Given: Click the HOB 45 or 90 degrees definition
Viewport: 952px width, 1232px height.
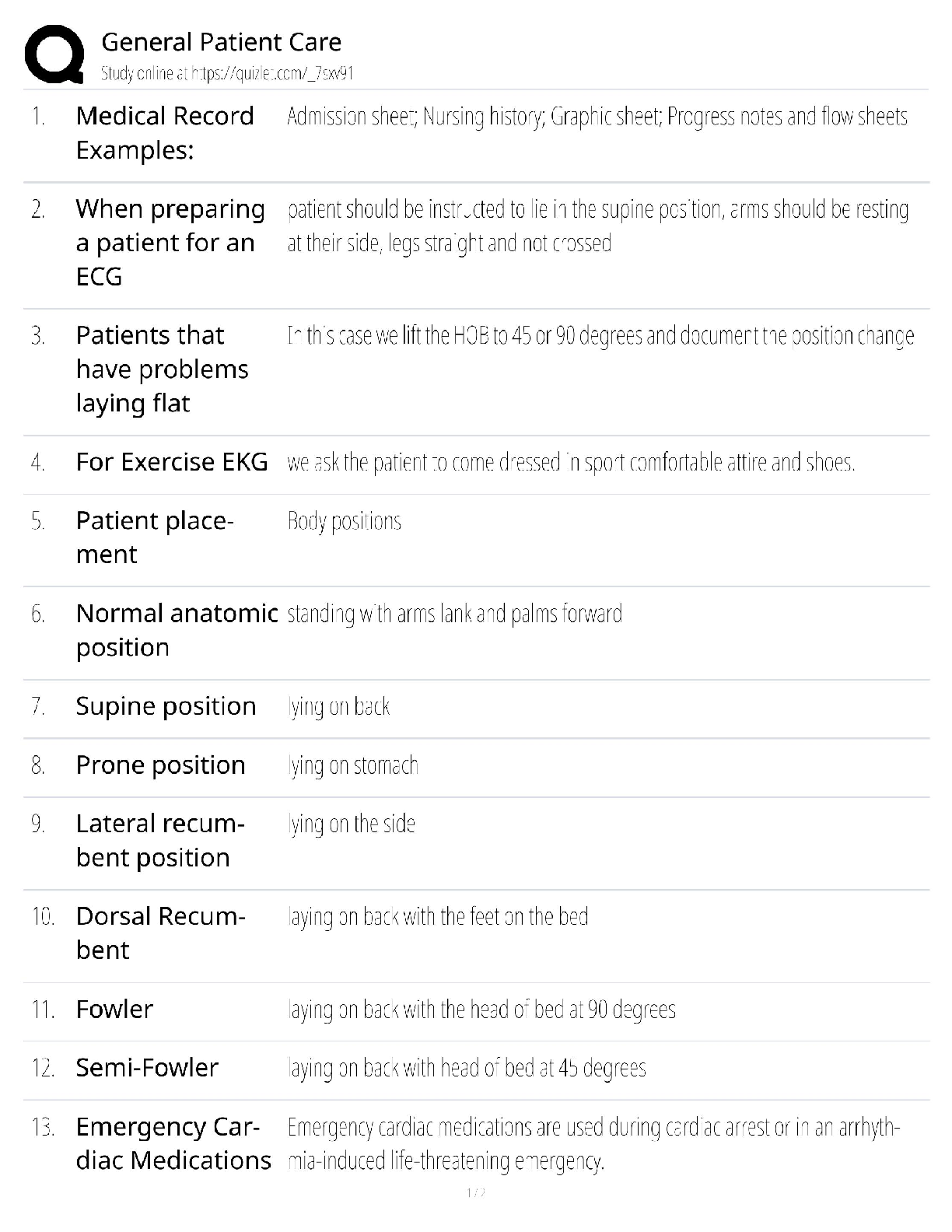Looking at the screenshot, I should (x=600, y=336).
